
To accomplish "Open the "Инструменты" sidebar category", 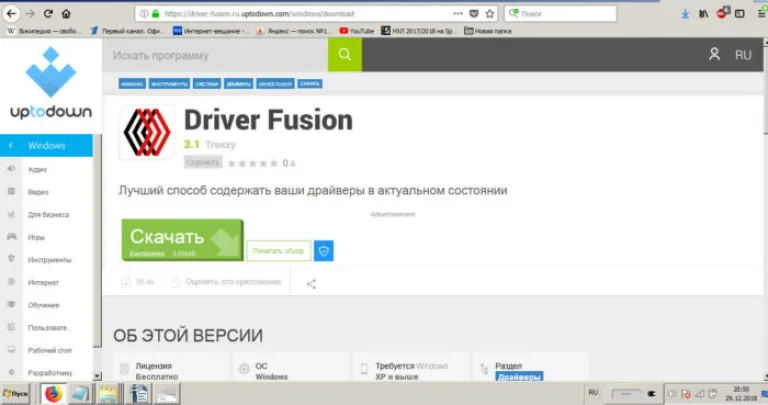I will 47,260.
